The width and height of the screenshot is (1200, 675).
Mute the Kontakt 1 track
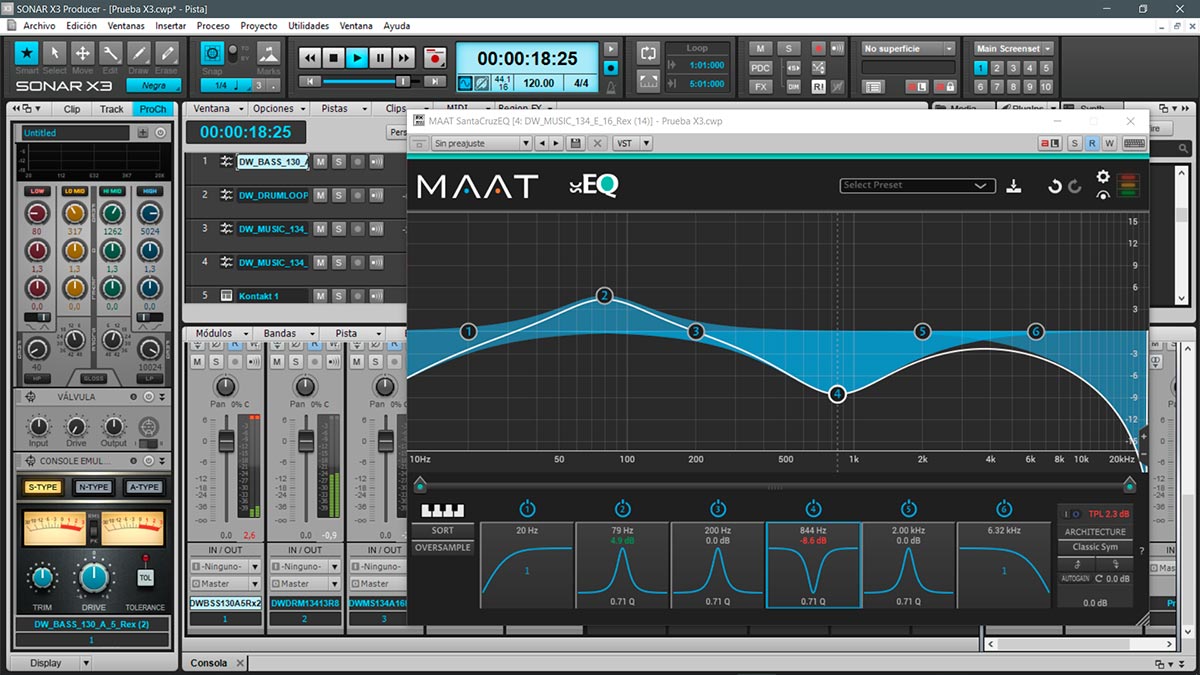[320, 296]
